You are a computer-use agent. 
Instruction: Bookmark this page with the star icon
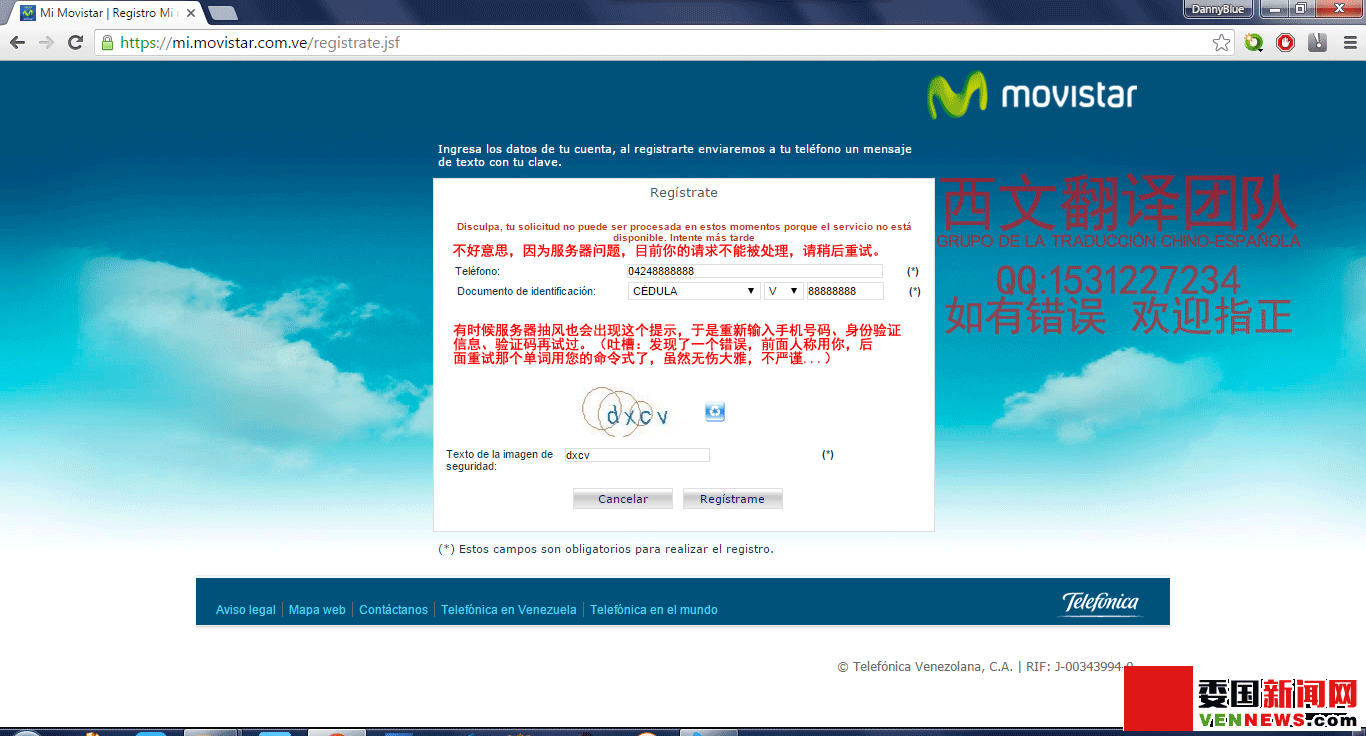(x=1221, y=43)
